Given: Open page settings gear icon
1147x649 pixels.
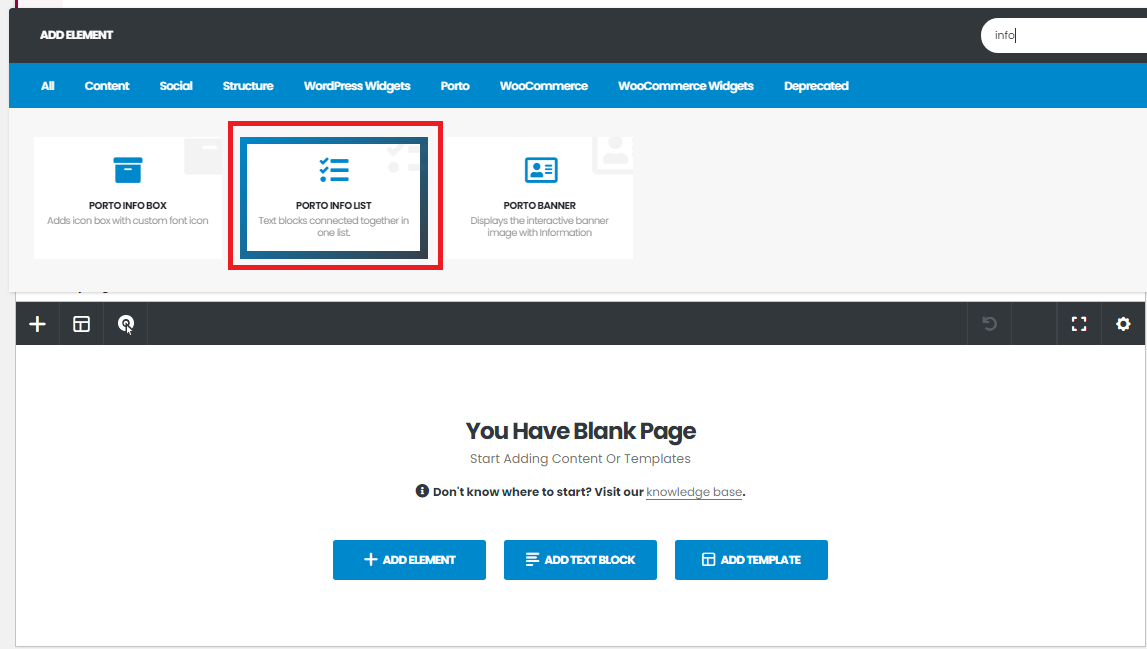Looking at the screenshot, I should point(1124,323).
